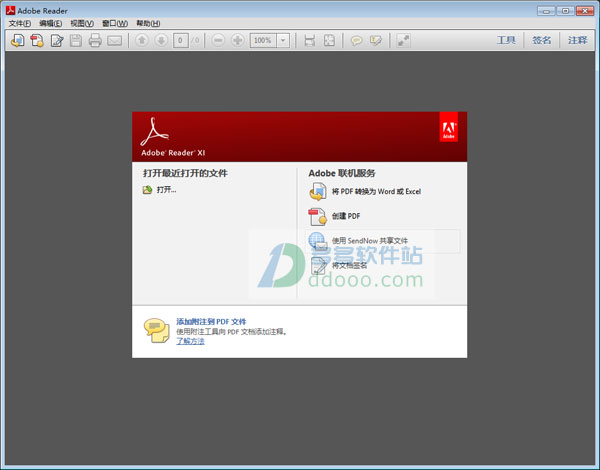Click the send email envelope icon
Screen dimensions: 600x470
114,41
